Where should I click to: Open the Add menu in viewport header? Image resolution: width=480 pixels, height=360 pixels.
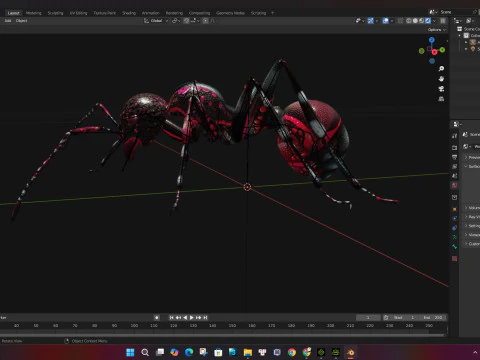(8, 21)
